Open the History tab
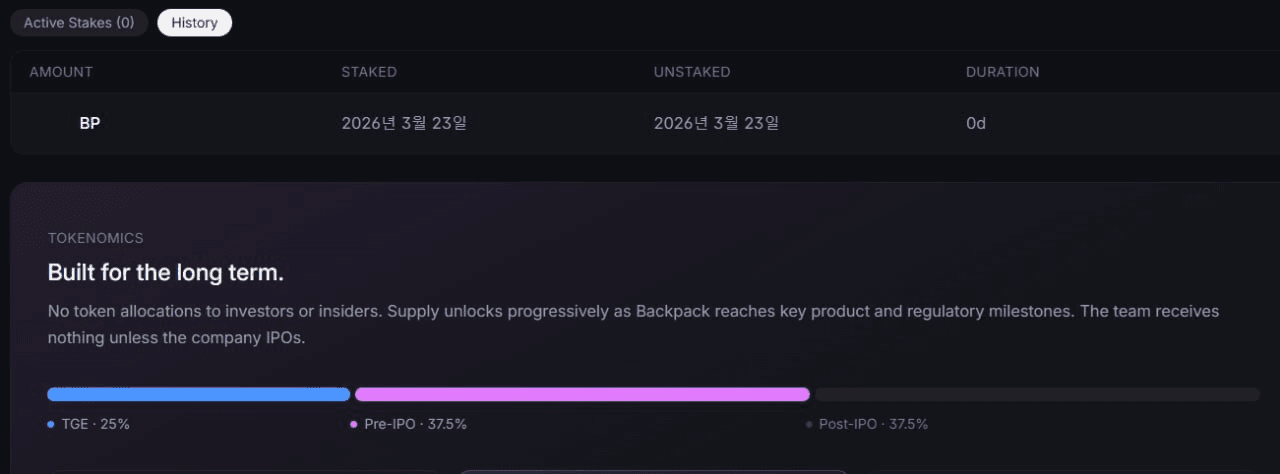1280x474 pixels. tap(194, 23)
